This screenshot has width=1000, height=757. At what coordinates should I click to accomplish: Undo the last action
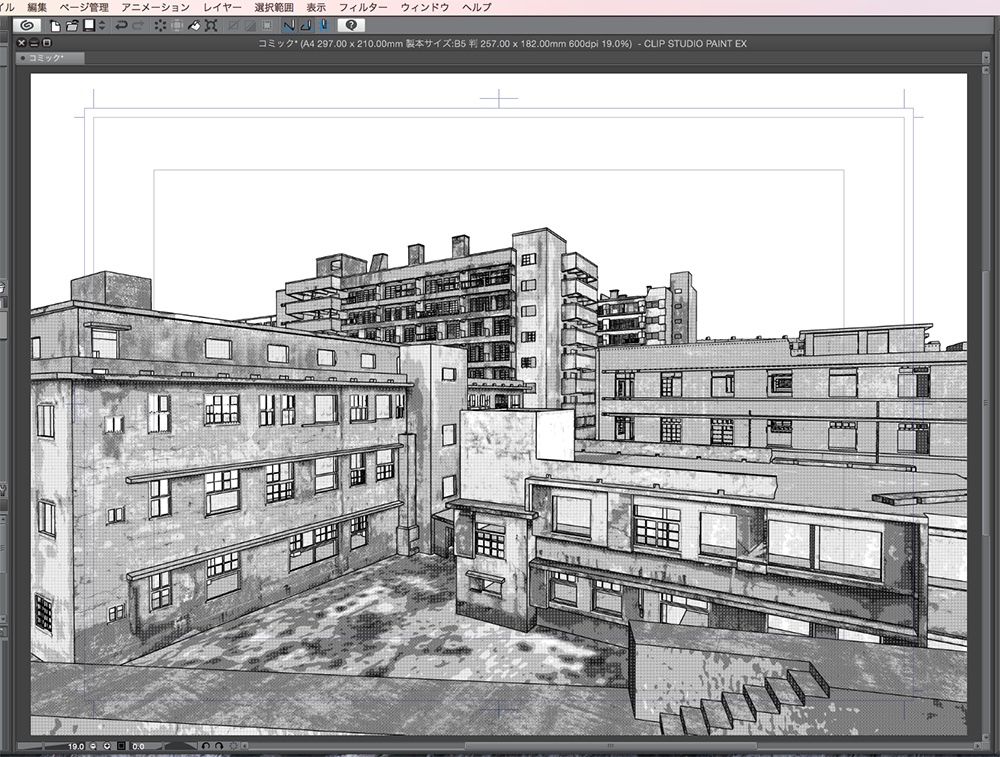coord(121,26)
